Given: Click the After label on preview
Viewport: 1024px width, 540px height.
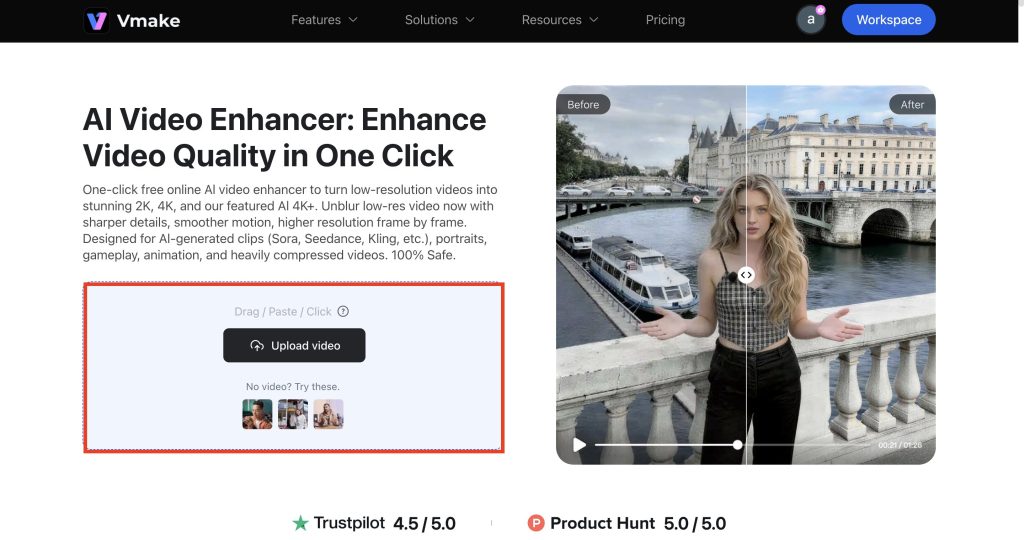Looking at the screenshot, I should click(912, 104).
